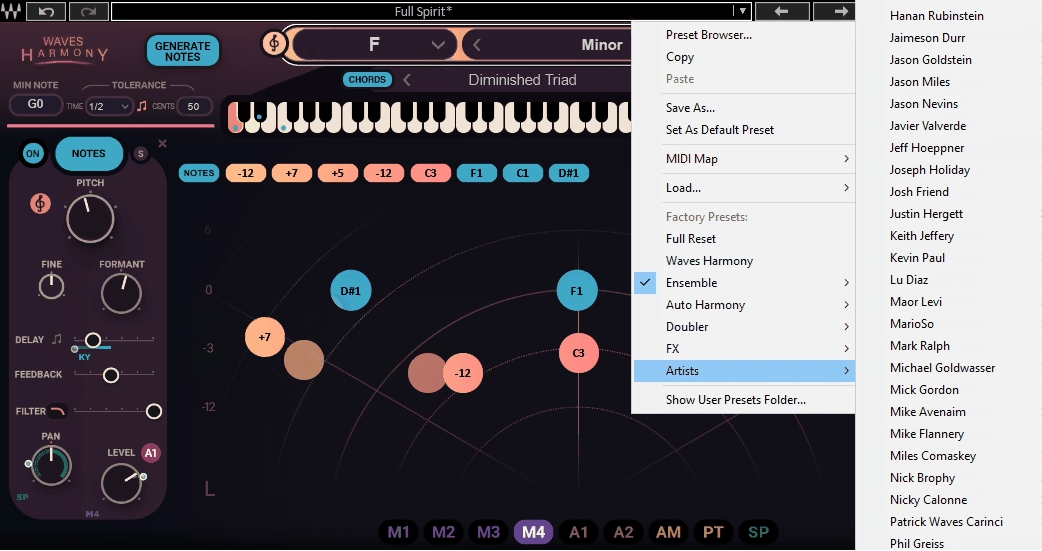Adjust the FILTER slider handle
1042x551 pixels.
pos(154,411)
